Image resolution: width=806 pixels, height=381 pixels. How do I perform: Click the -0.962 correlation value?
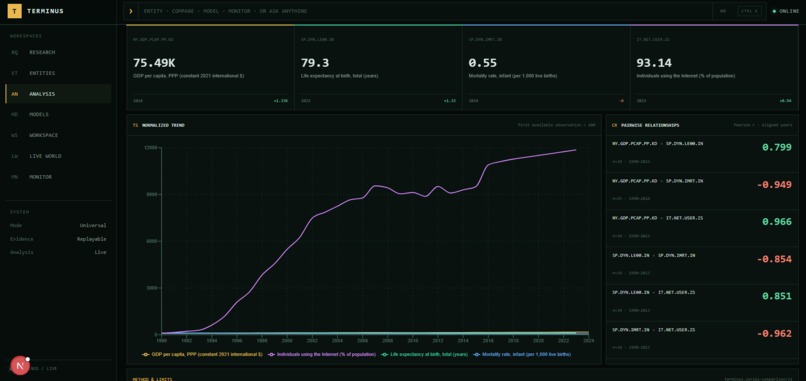pos(774,334)
